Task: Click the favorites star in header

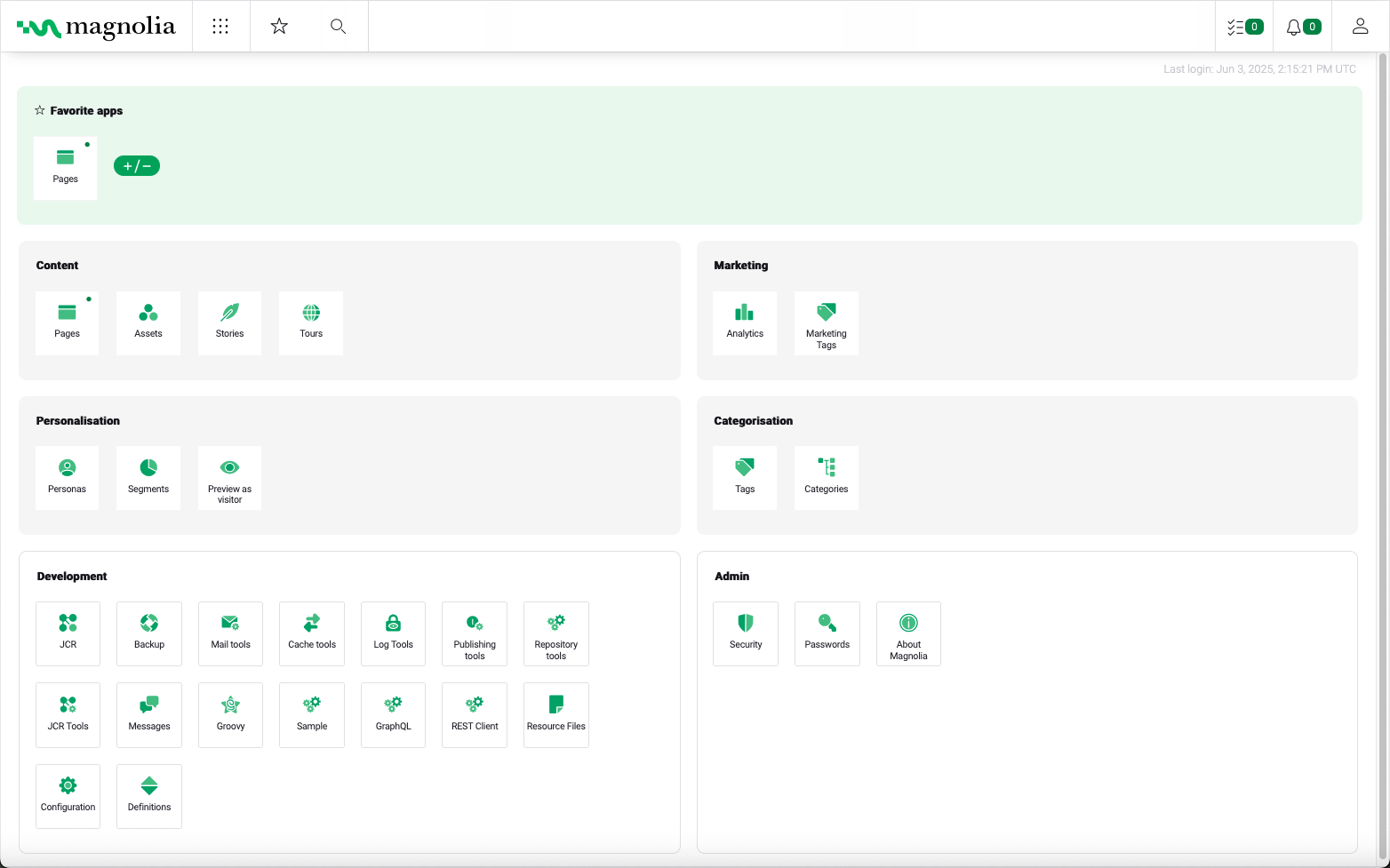Action: click(279, 27)
